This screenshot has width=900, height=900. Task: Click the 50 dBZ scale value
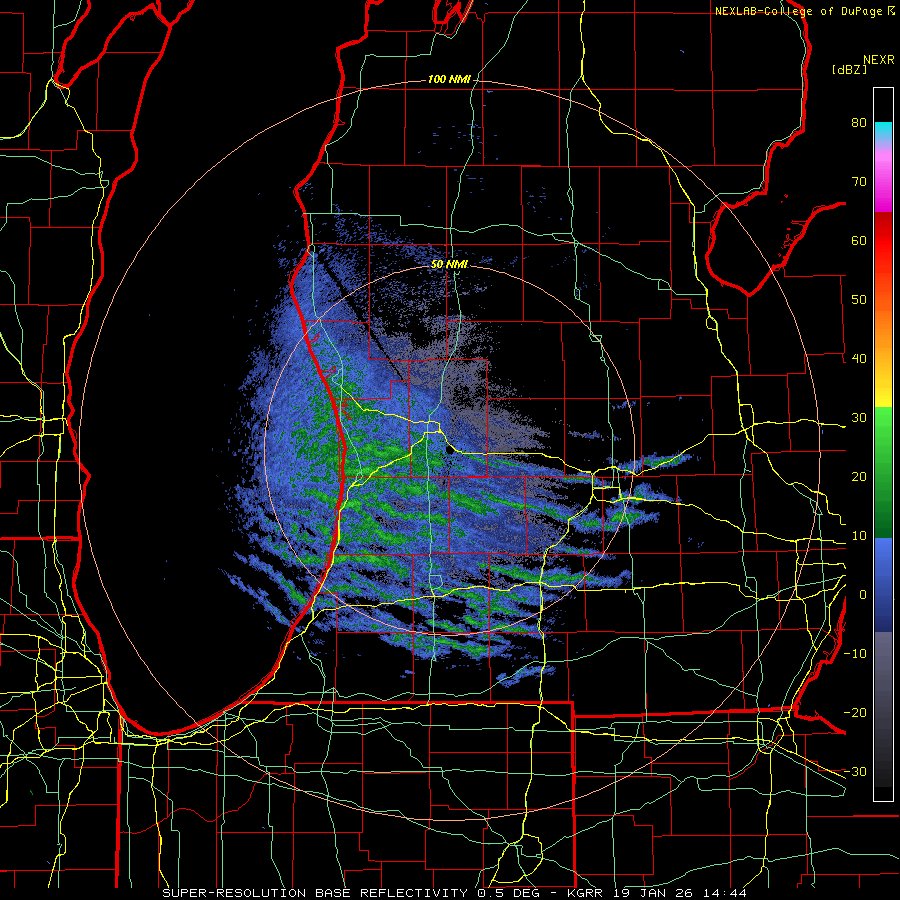[x=859, y=300]
